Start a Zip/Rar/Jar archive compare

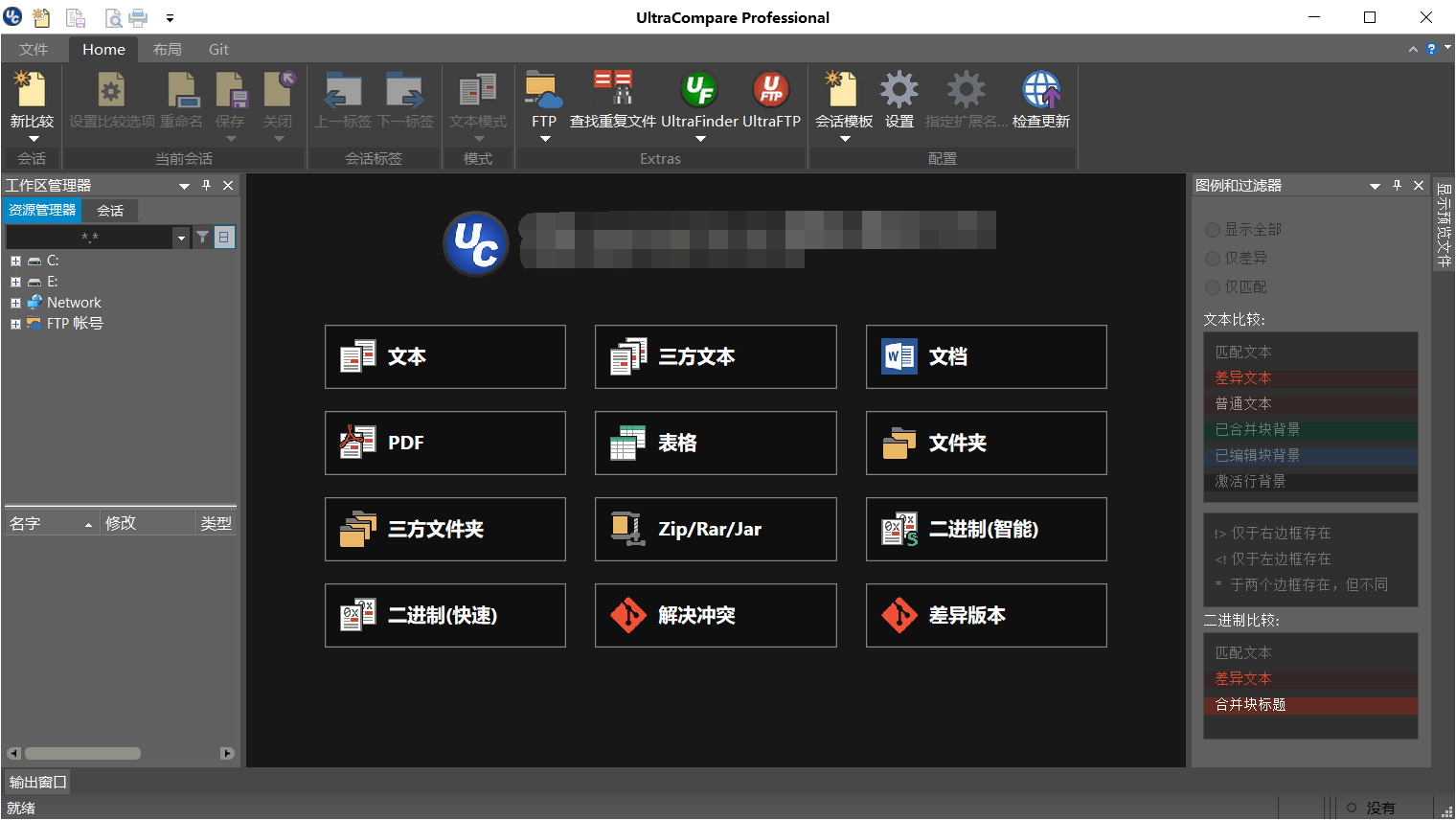coord(716,529)
